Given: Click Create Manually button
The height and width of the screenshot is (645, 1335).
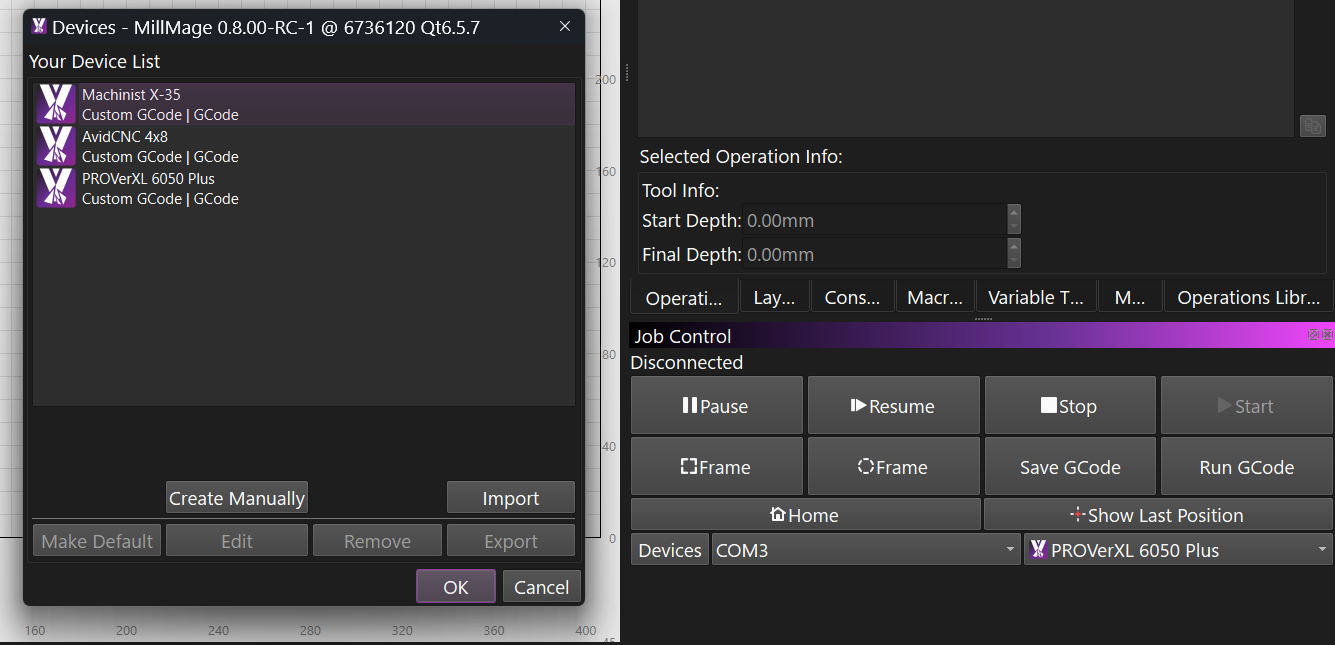Looking at the screenshot, I should pos(237,498).
